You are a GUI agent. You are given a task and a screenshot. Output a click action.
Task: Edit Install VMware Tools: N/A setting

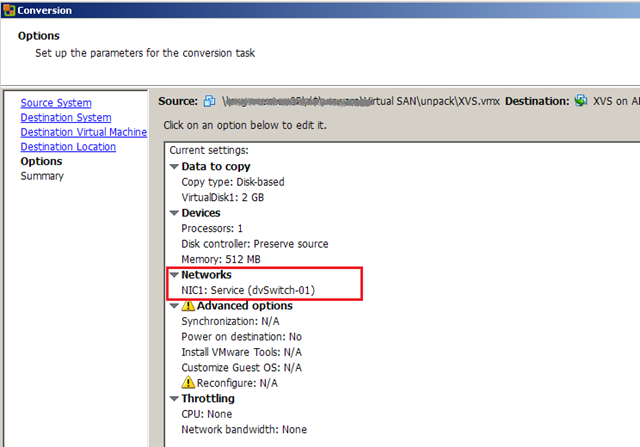tap(242, 352)
